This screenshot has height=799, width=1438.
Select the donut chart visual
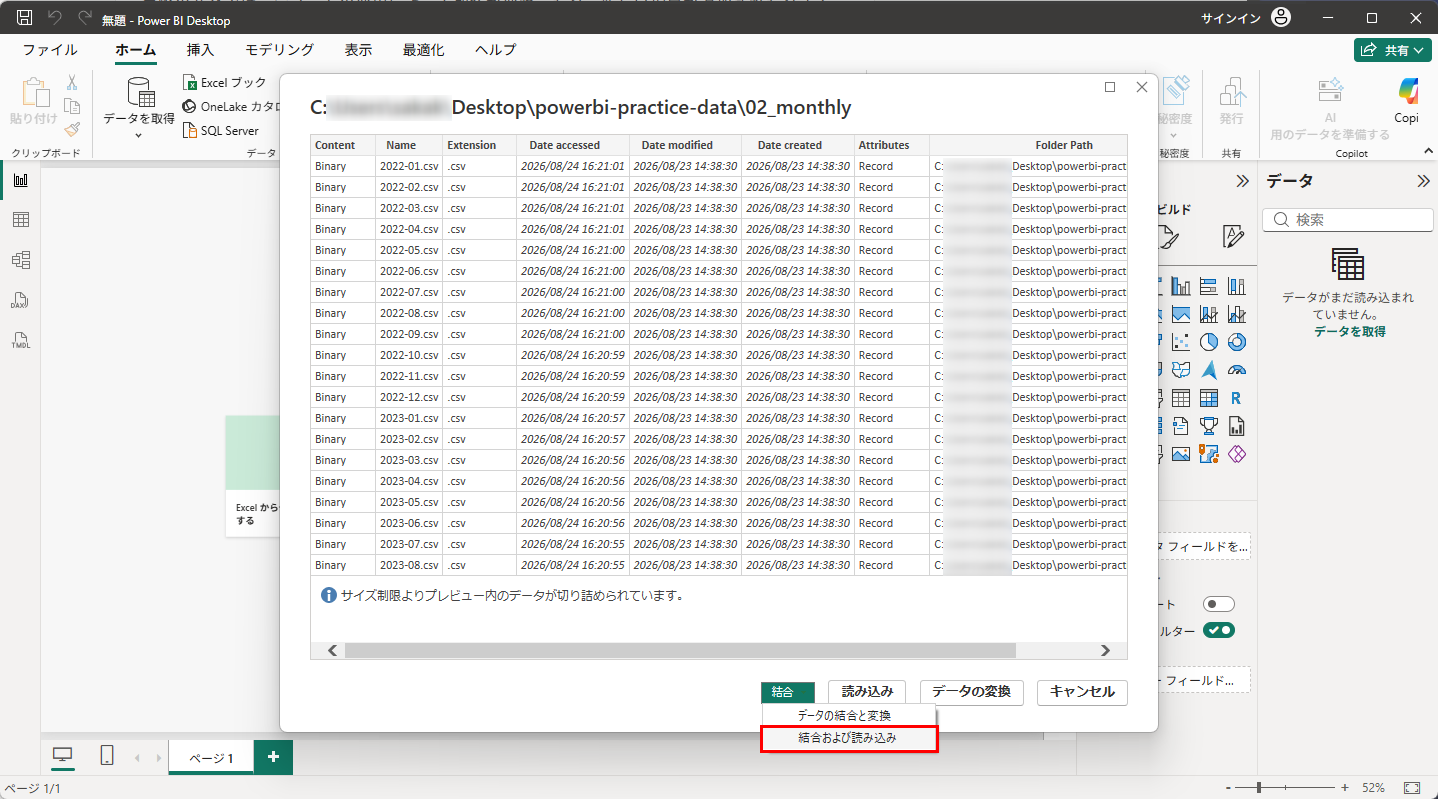point(1236,342)
